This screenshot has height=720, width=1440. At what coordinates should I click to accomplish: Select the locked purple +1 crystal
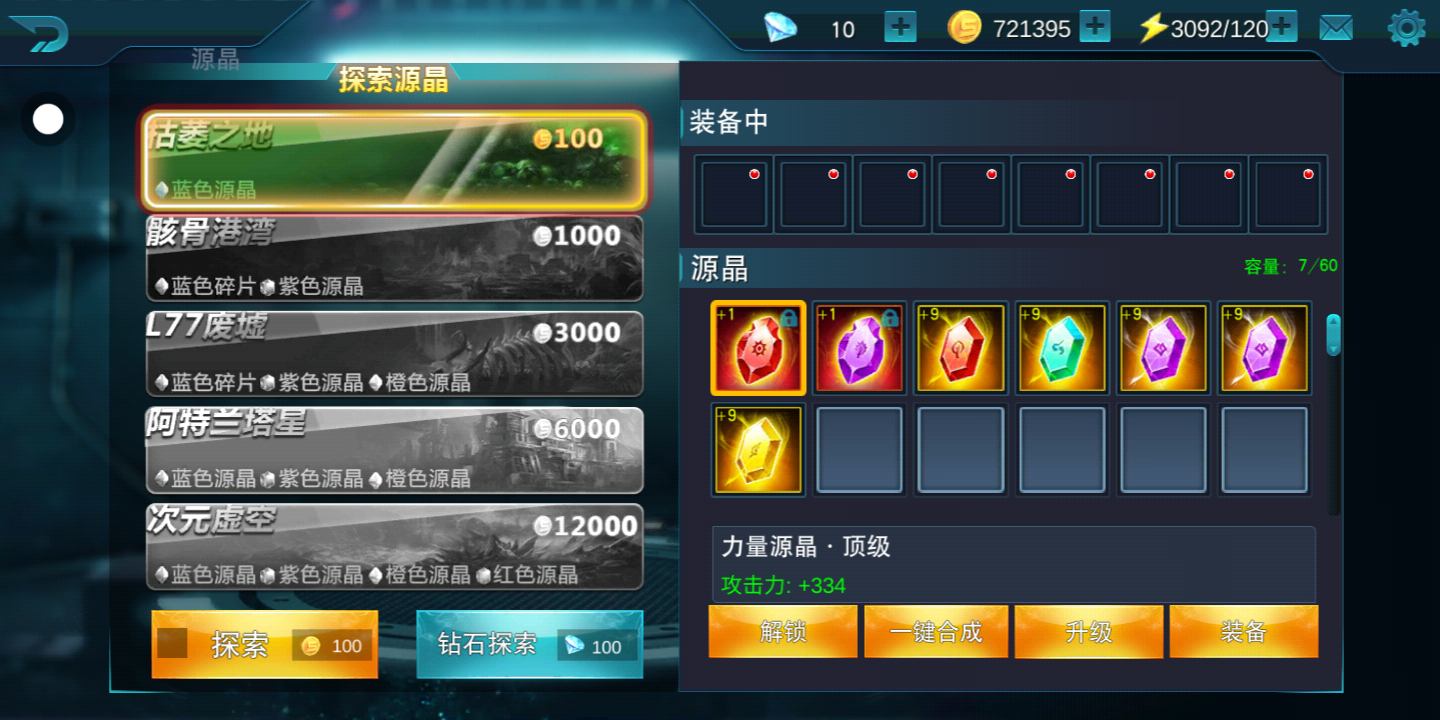859,348
